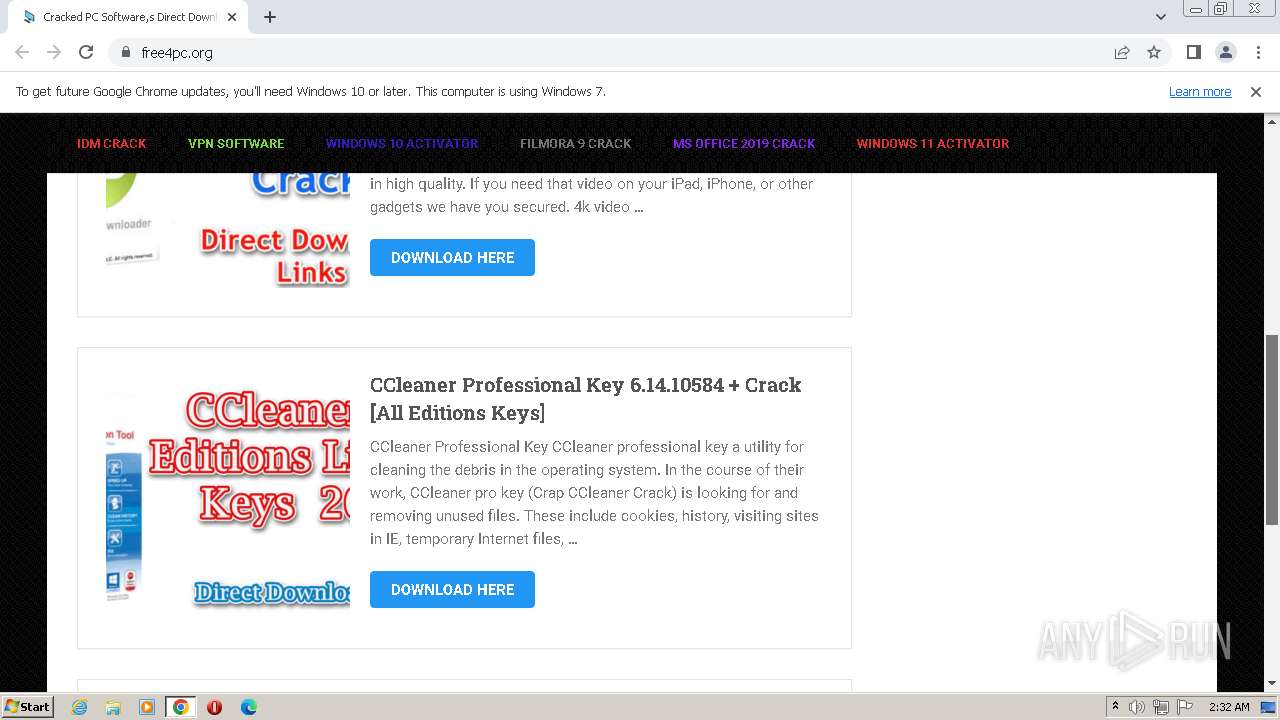
Task: Click the forward navigation arrow
Action: [54, 52]
